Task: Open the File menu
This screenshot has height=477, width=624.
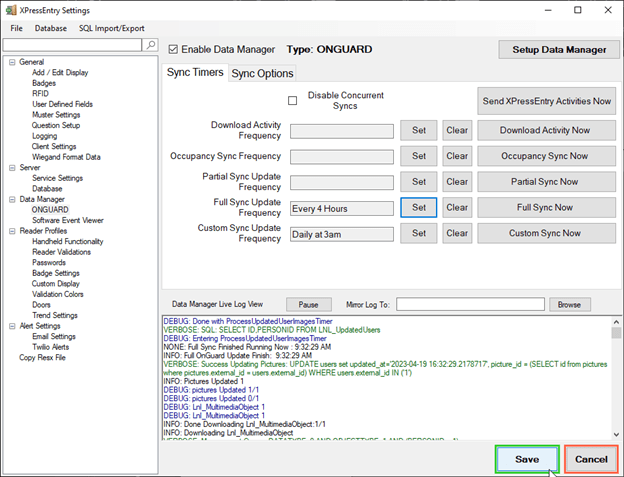Action: click(x=17, y=28)
